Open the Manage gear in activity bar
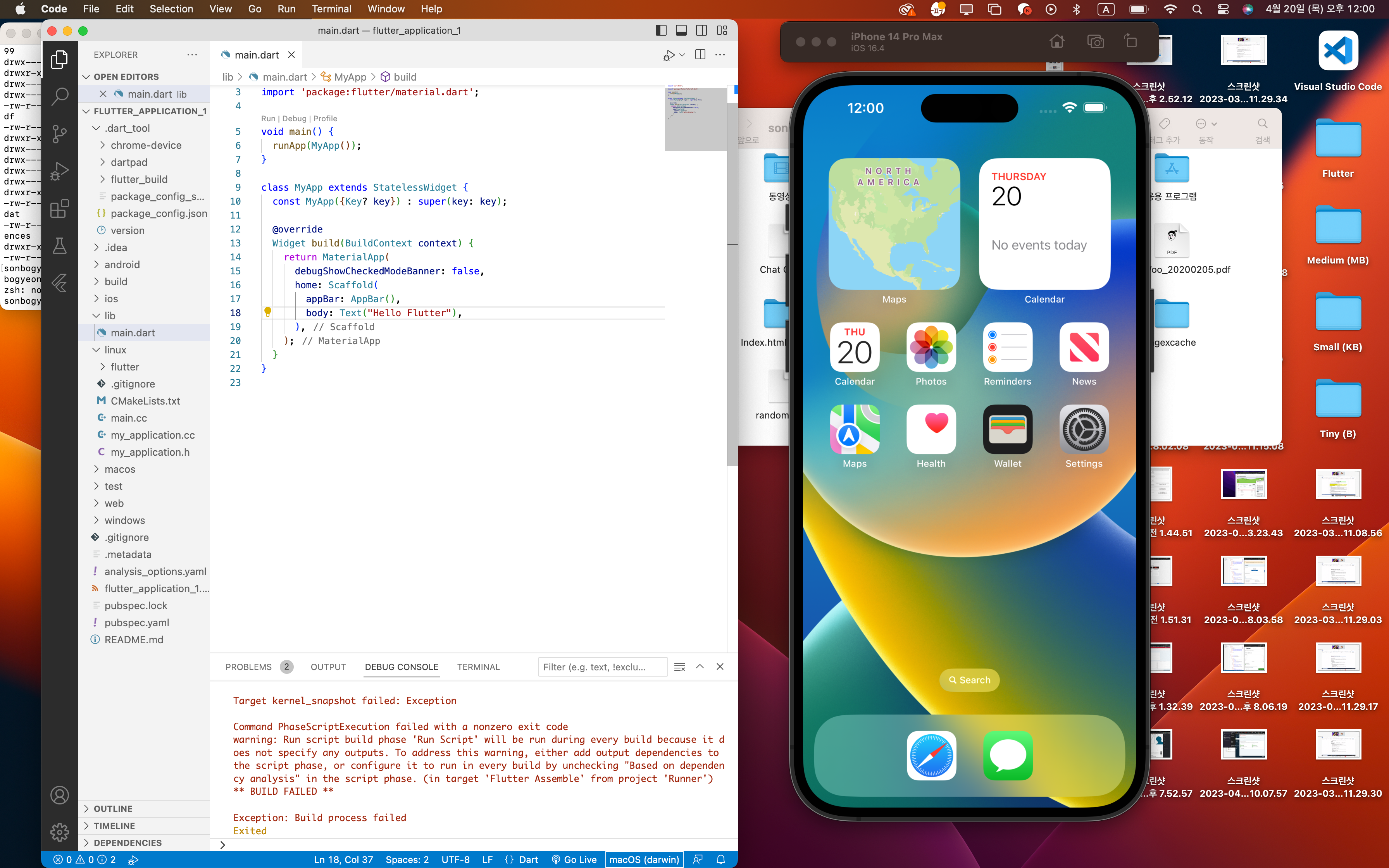1389x868 pixels. coord(60,832)
